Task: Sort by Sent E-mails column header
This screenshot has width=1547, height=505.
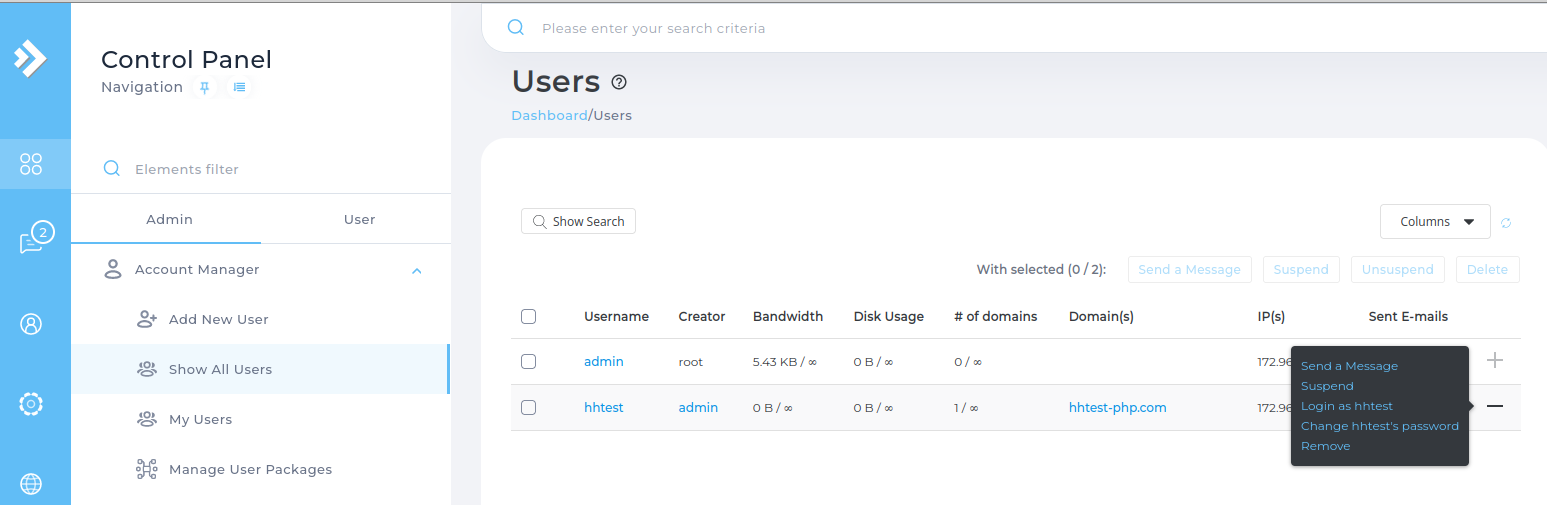Action: pos(1408,316)
